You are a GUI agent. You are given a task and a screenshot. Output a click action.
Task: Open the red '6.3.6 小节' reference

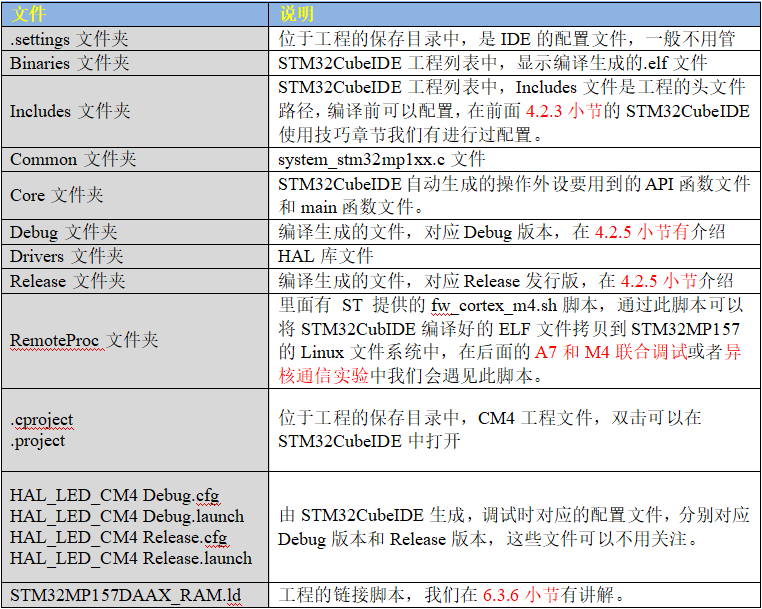click(x=521, y=595)
